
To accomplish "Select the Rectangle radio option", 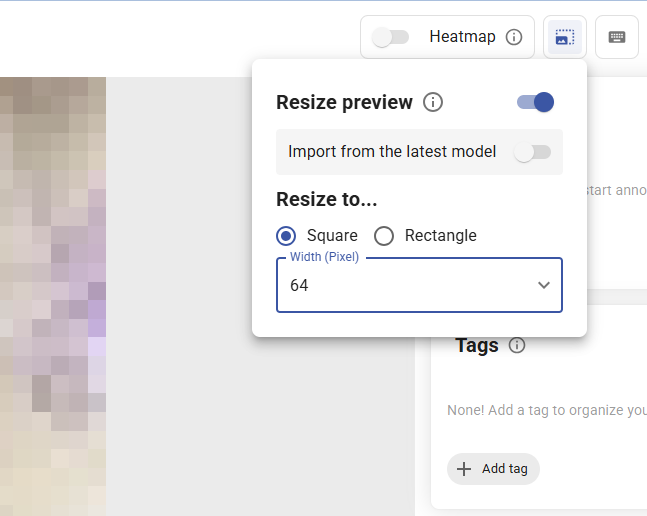I will pos(384,236).
